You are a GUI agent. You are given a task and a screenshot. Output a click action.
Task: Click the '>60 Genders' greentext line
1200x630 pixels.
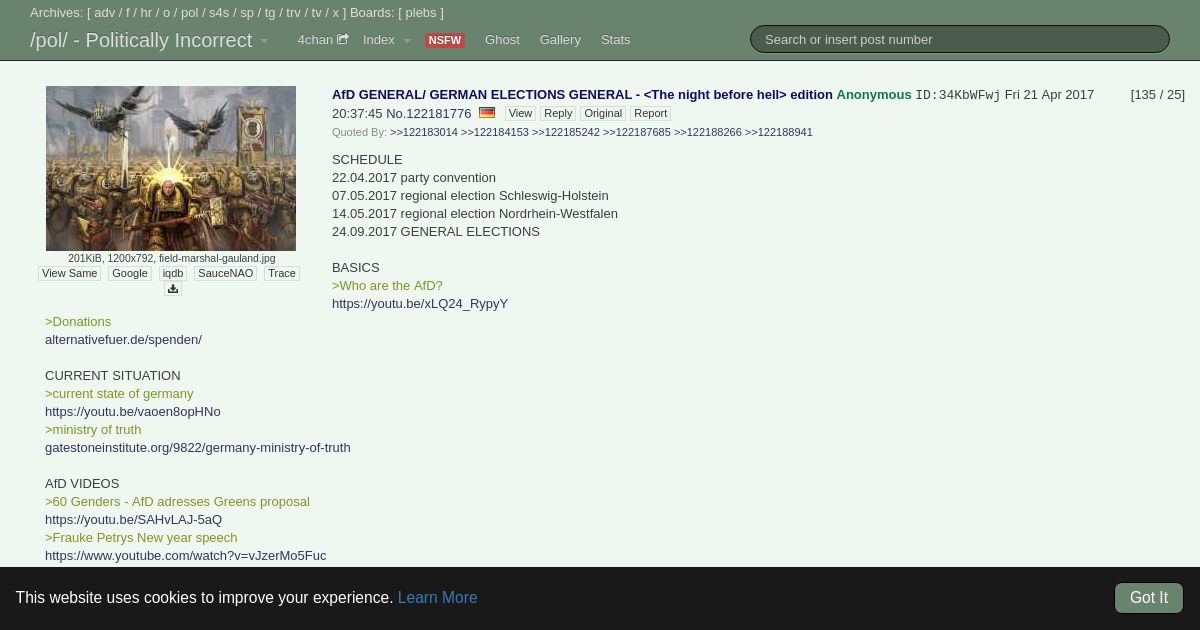click(x=177, y=502)
